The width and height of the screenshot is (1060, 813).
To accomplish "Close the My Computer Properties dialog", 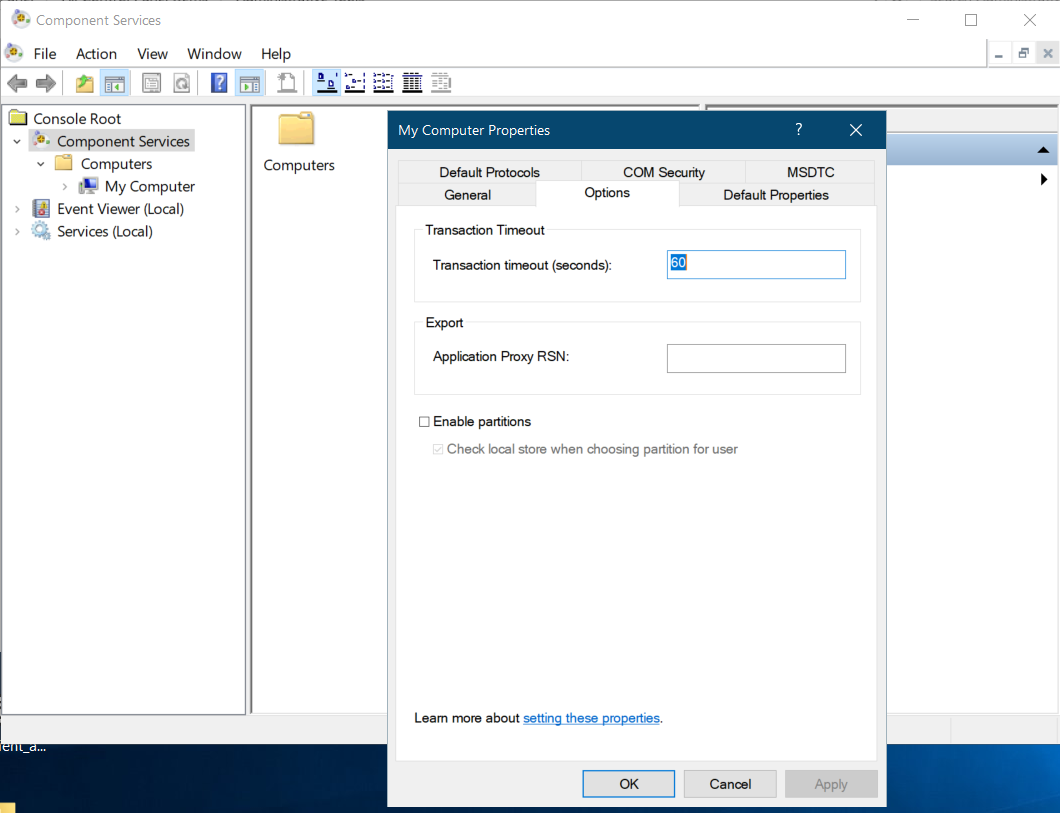I will click(x=856, y=130).
